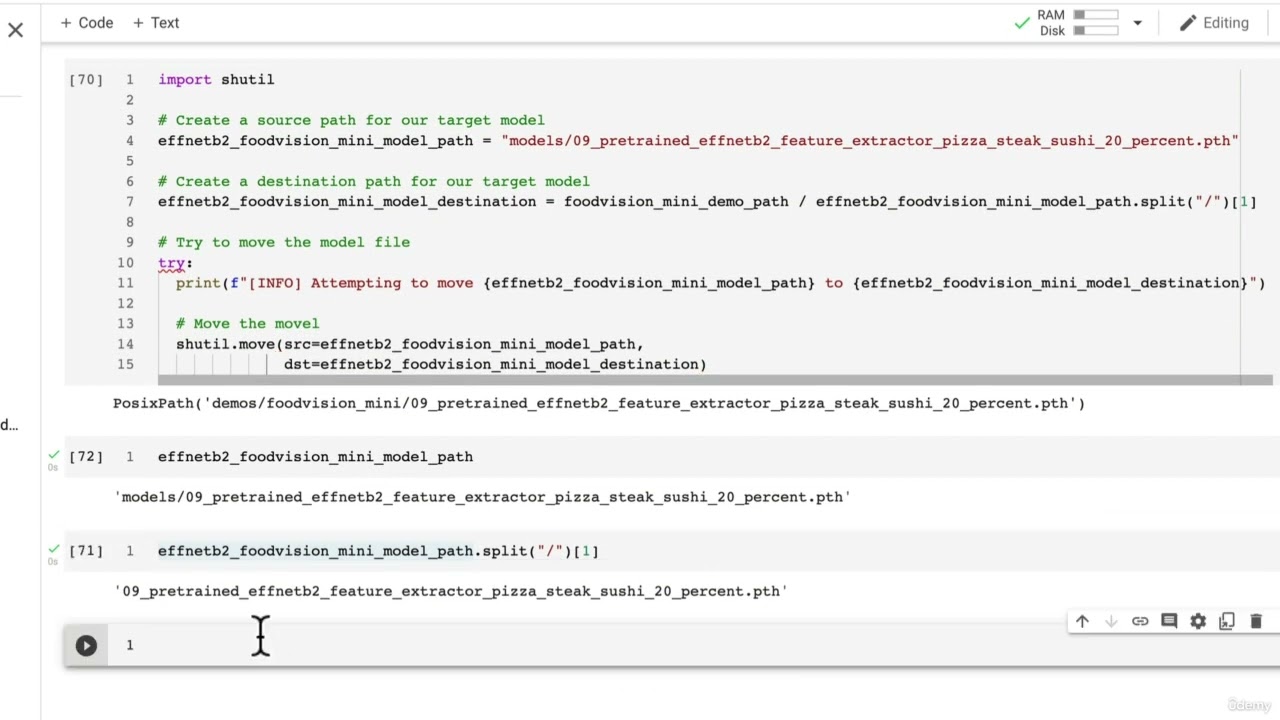Move the cell down

pyautogui.click(x=1111, y=621)
